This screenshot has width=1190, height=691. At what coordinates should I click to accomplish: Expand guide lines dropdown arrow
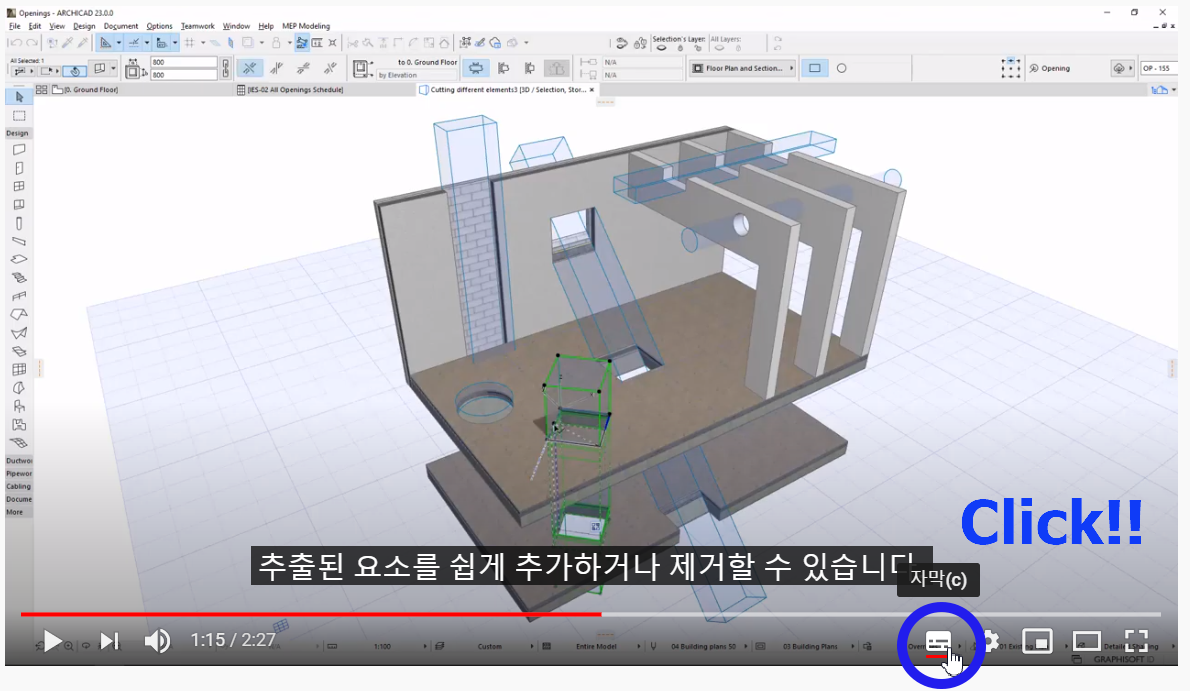tap(119, 43)
